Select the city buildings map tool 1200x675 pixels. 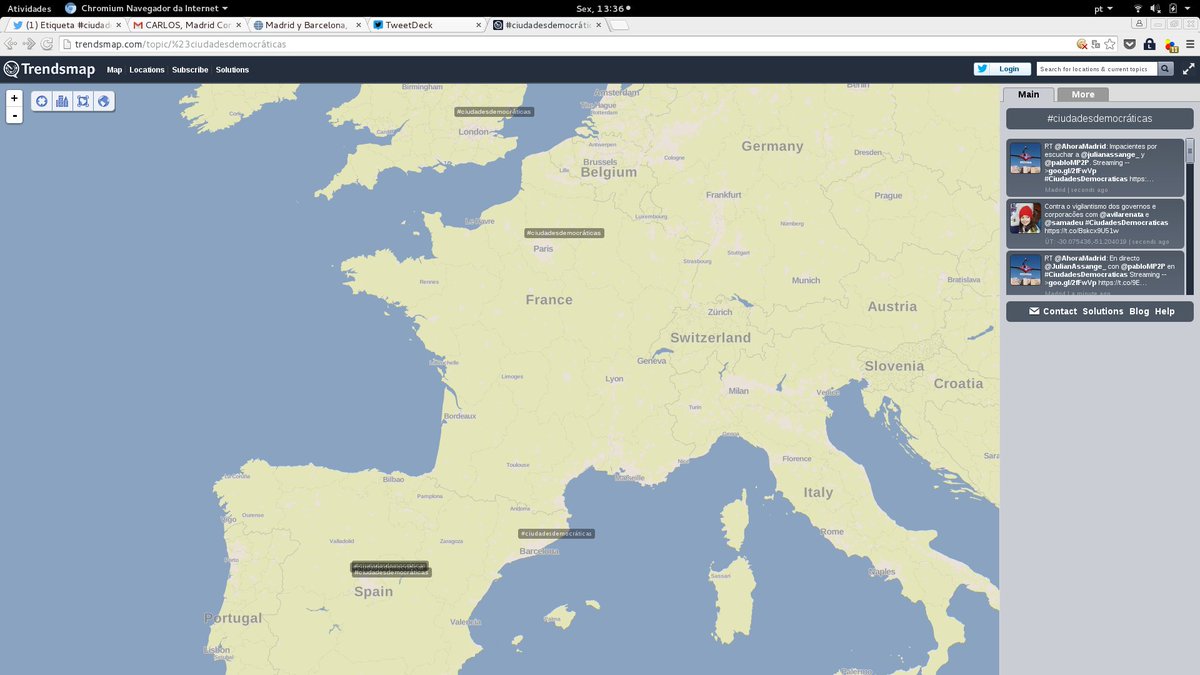62,101
